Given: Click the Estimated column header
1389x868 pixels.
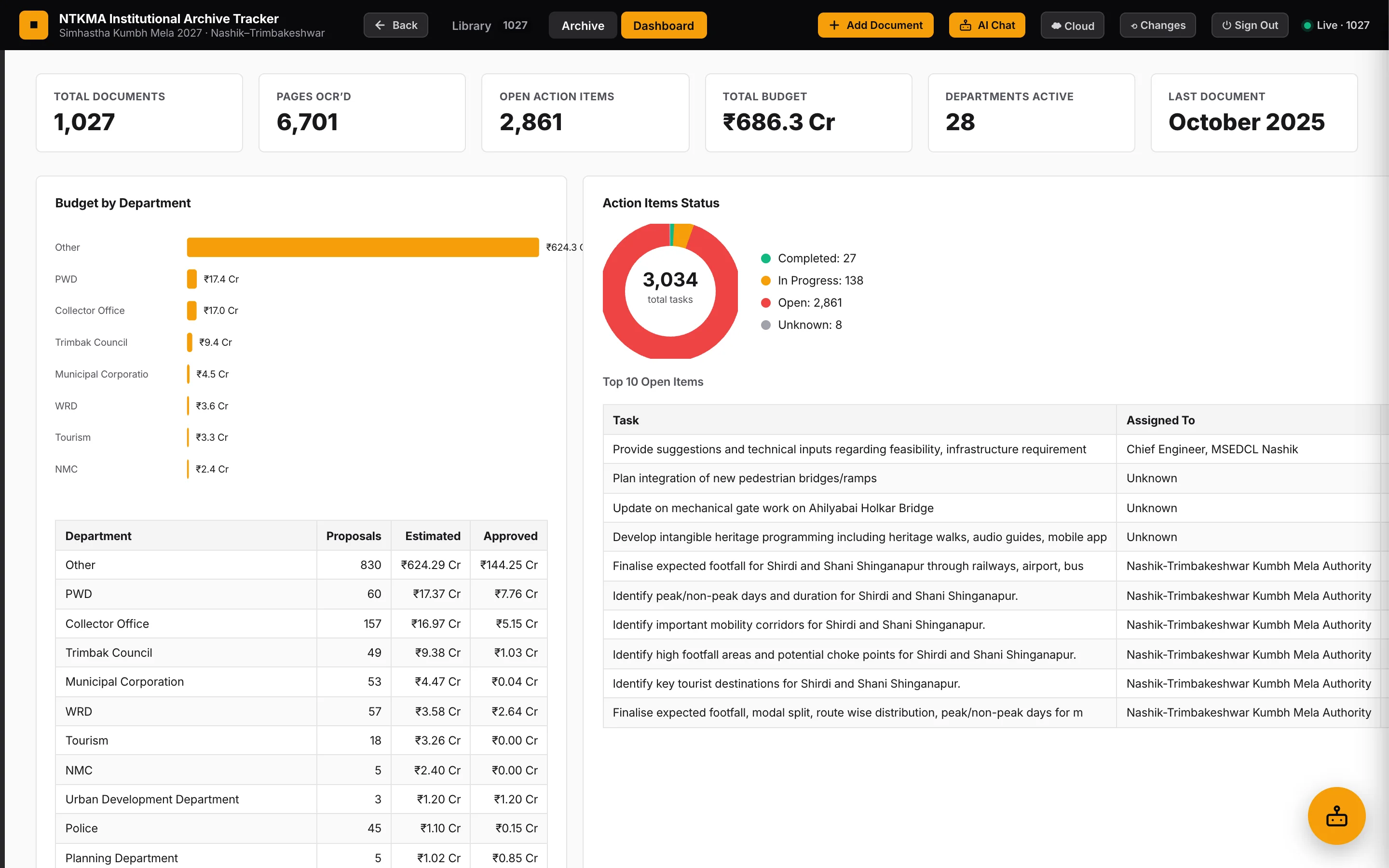Looking at the screenshot, I should pos(431,536).
